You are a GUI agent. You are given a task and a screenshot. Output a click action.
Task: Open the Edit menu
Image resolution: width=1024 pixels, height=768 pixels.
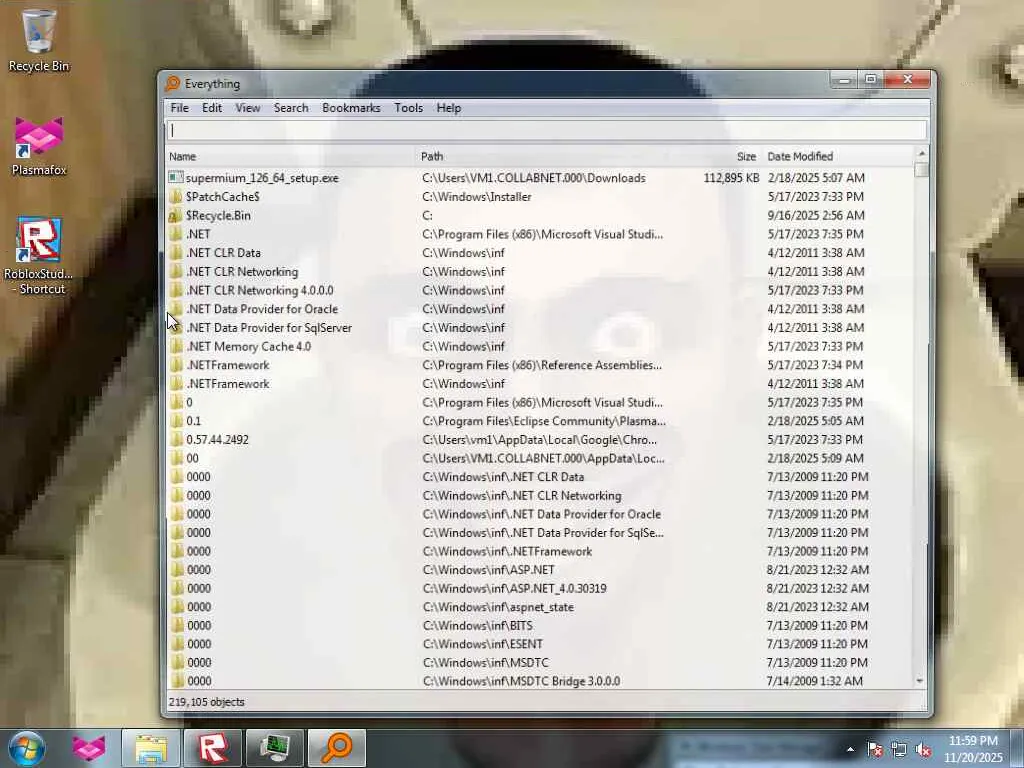point(212,108)
